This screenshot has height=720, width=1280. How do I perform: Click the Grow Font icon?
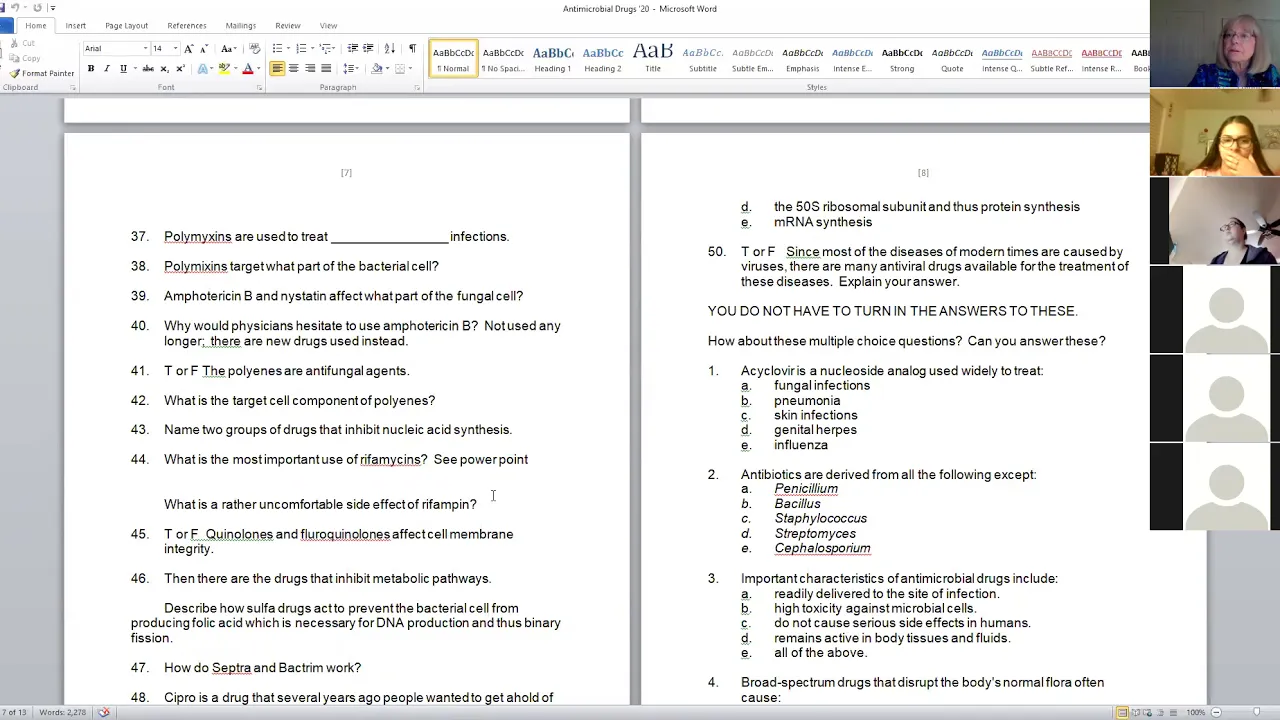point(188,48)
